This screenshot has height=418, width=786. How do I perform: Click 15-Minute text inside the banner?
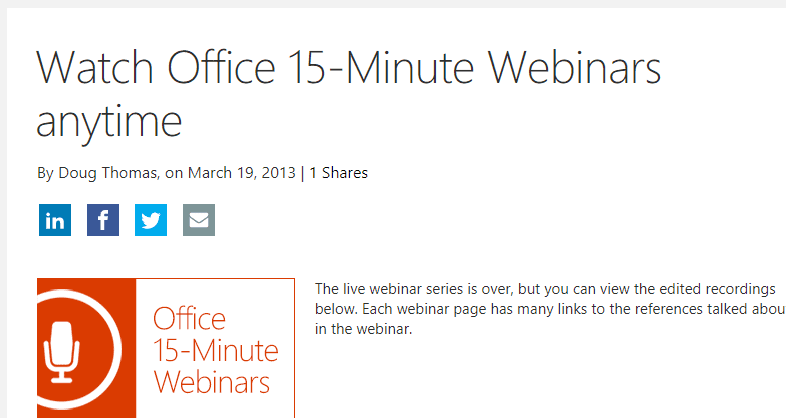(216, 350)
